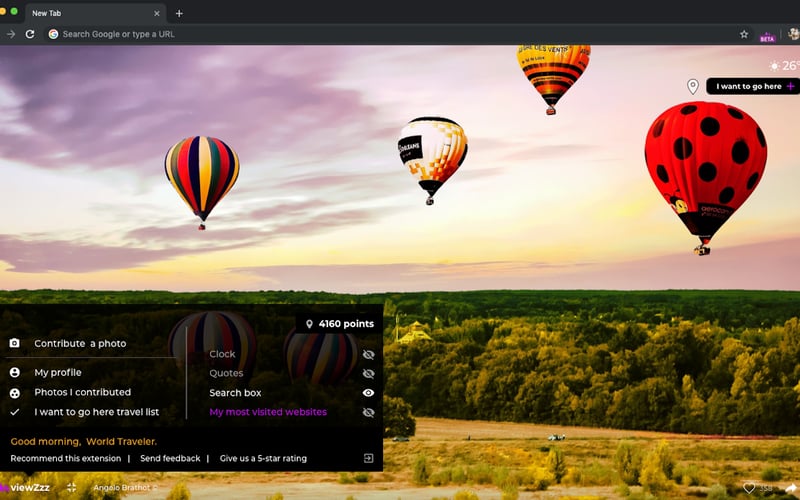Open Contribute a photo
Image resolution: width=800 pixels, height=500 pixels.
[80, 343]
